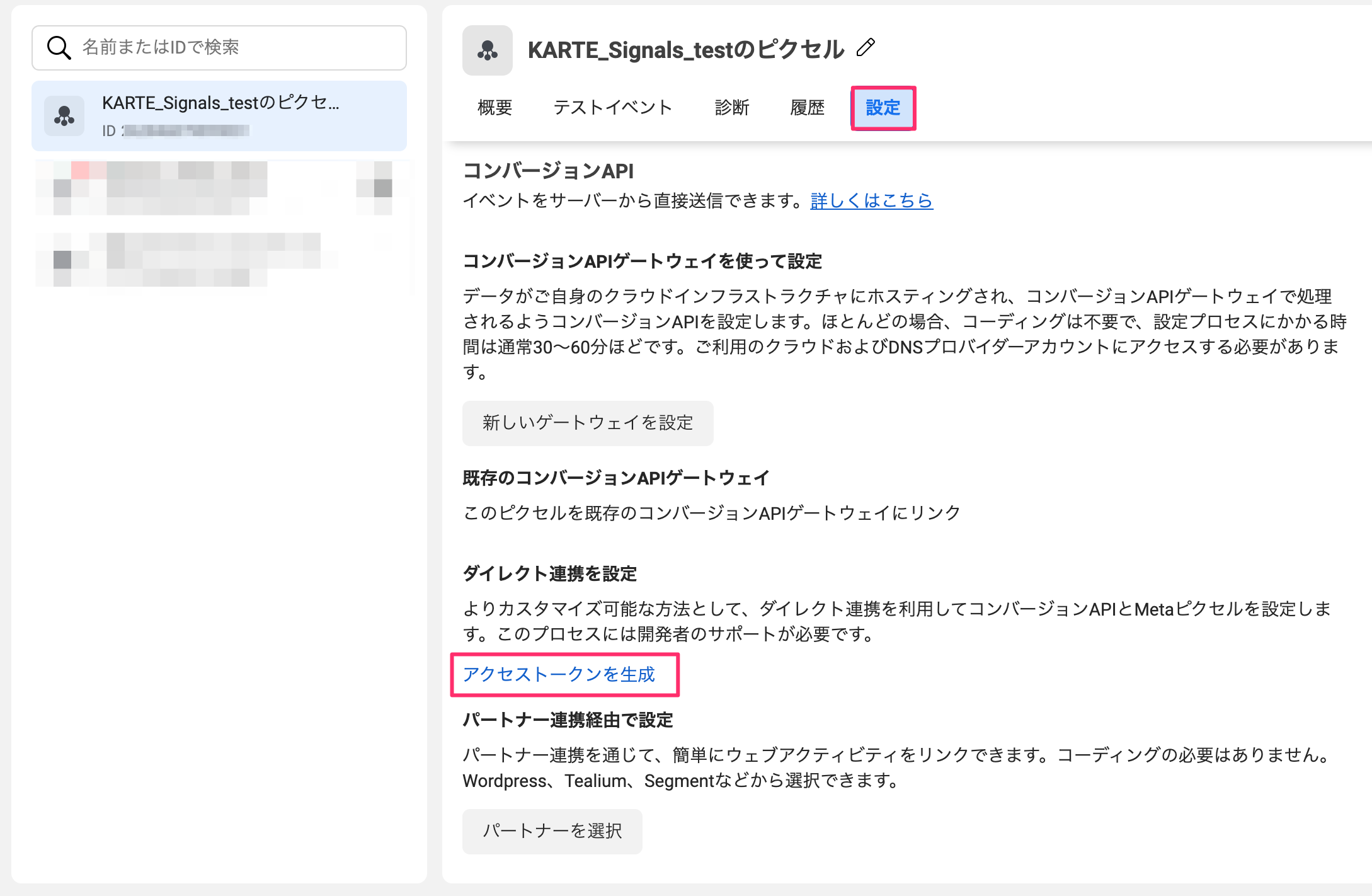Click the pencil icon to rename the pixel

pyautogui.click(x=866, y=48)
